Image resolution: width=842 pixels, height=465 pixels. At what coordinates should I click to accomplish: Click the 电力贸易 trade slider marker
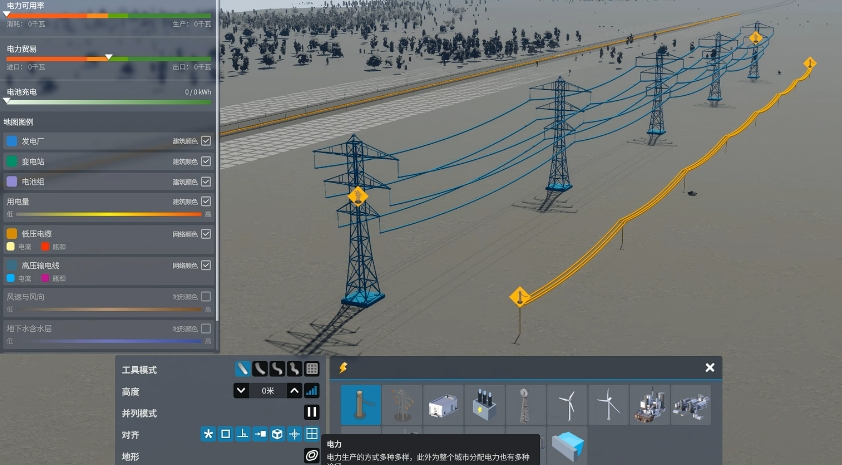point(108,56)
